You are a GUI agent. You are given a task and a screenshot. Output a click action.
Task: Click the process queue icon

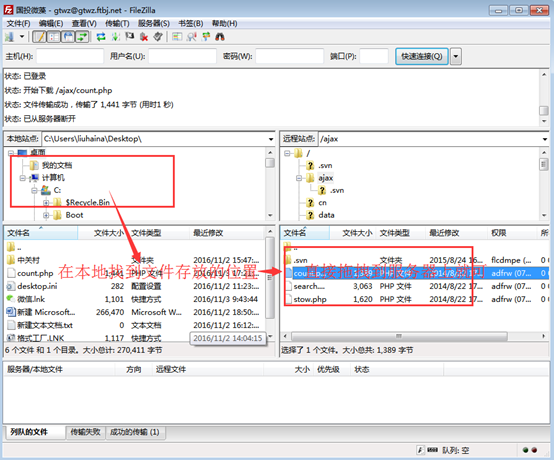click(x=116, y=36)
